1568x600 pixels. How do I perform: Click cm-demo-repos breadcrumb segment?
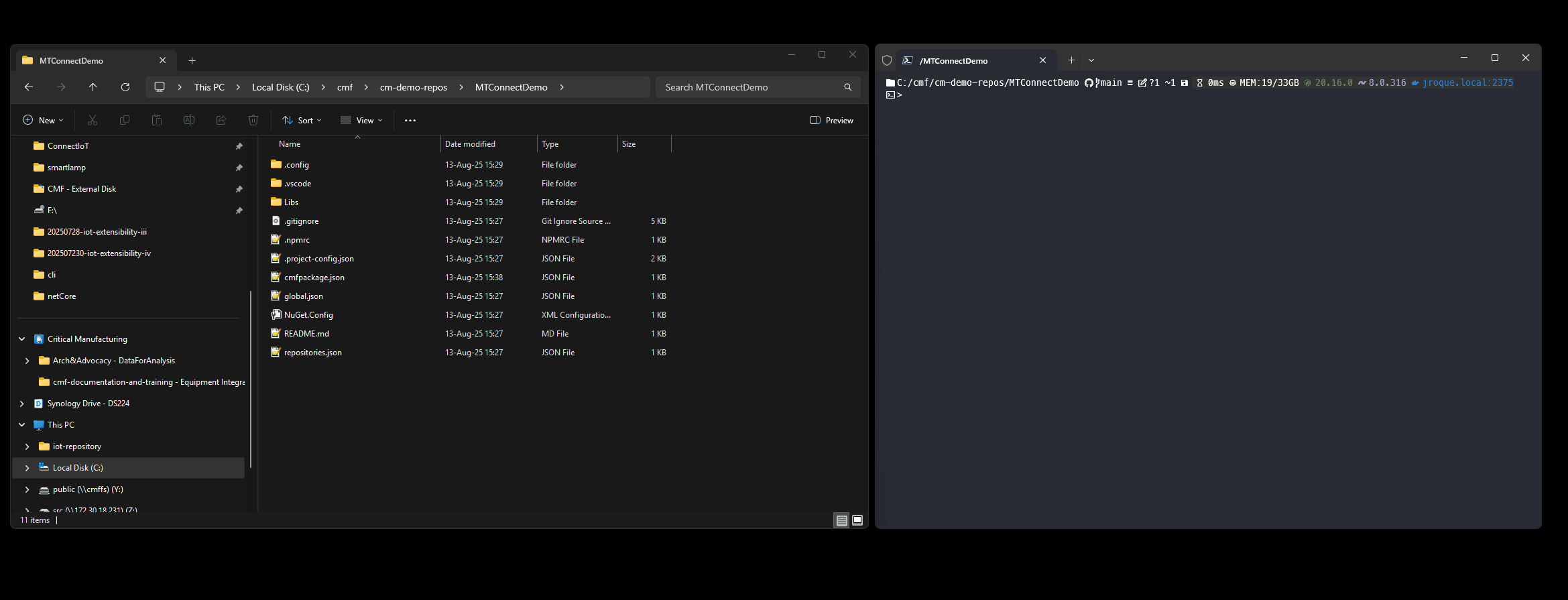[x=414, y=87]
